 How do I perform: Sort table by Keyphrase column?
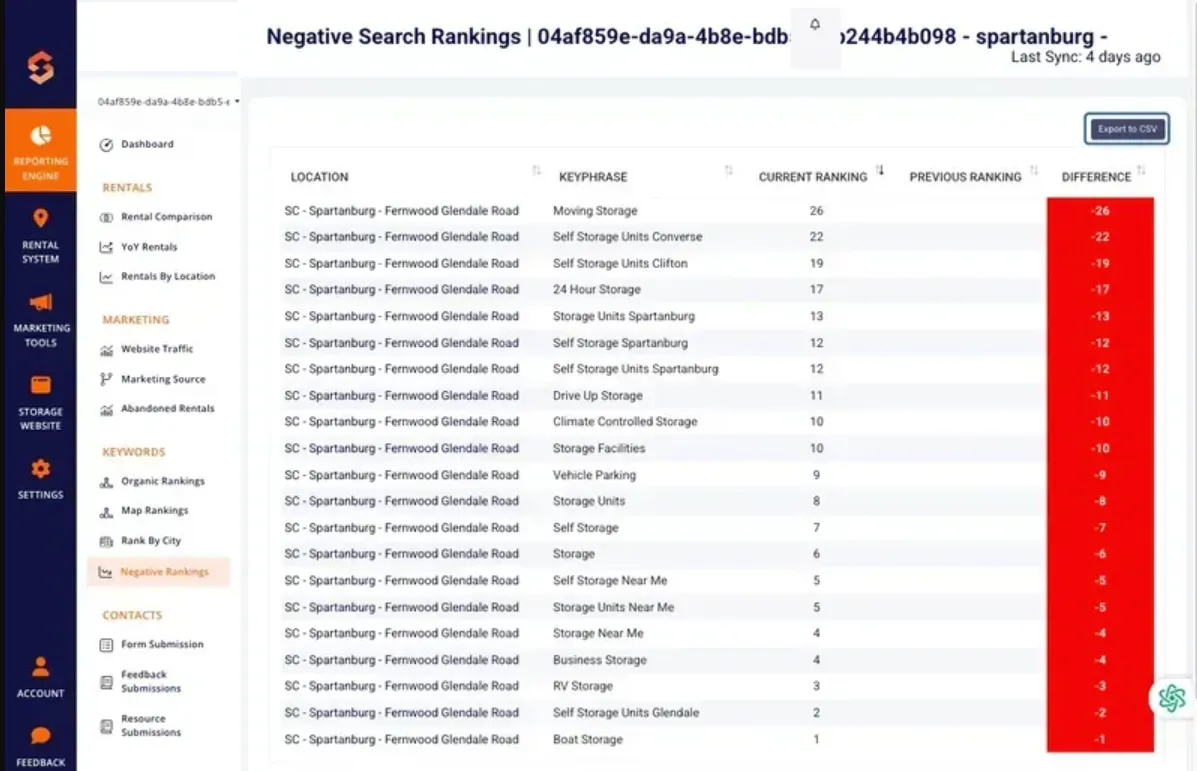point(728,170)
